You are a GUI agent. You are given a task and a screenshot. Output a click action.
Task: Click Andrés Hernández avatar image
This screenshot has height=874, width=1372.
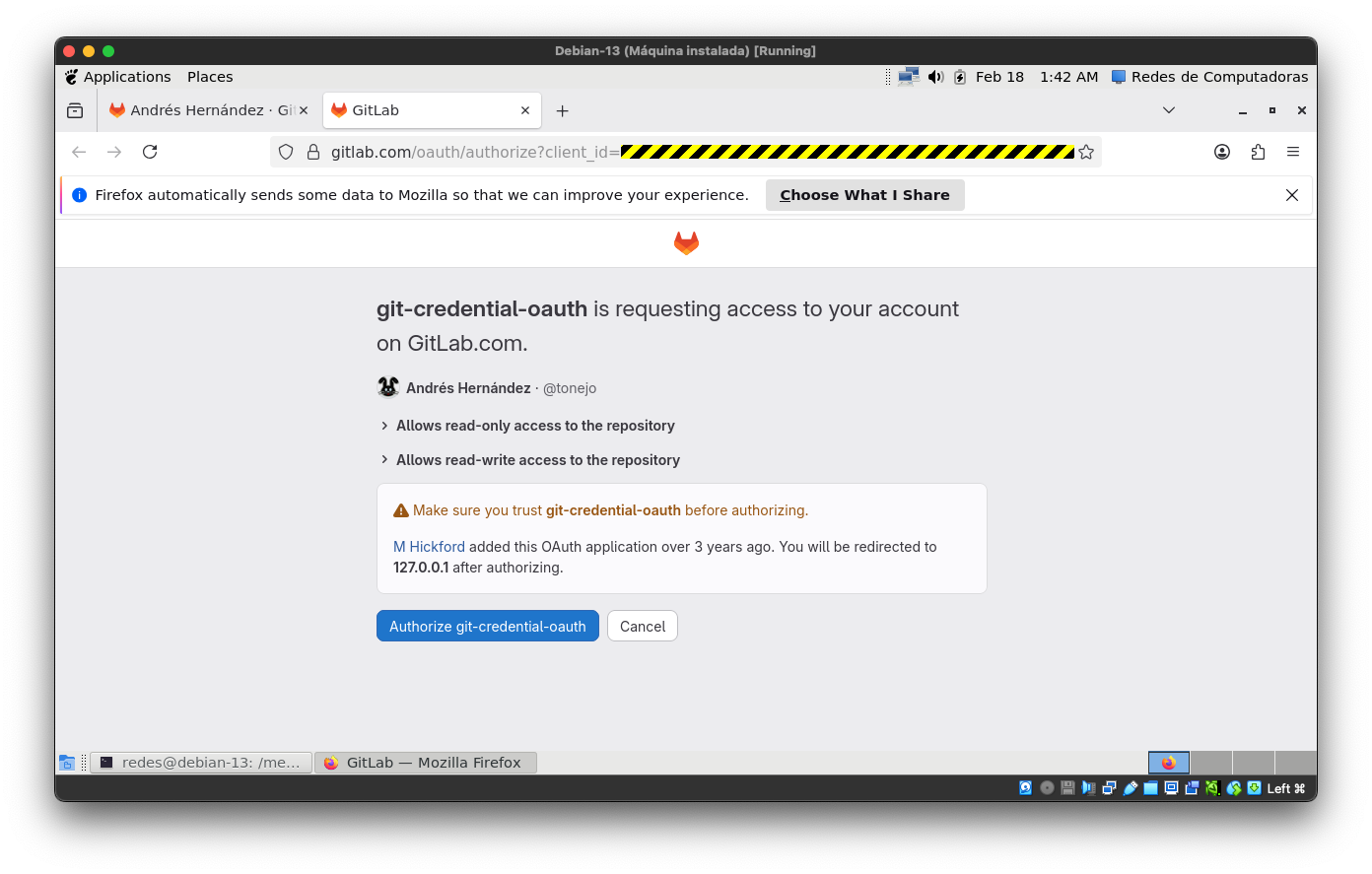[x=388, y=387]
